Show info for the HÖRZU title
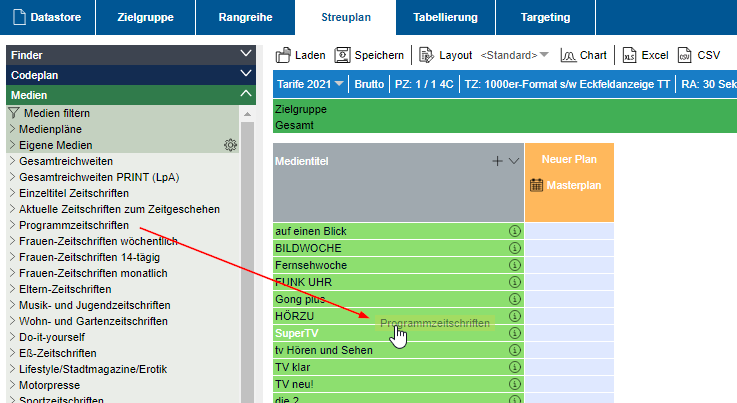The width and height of the screenshot is (737, 403). click(516, 315)
